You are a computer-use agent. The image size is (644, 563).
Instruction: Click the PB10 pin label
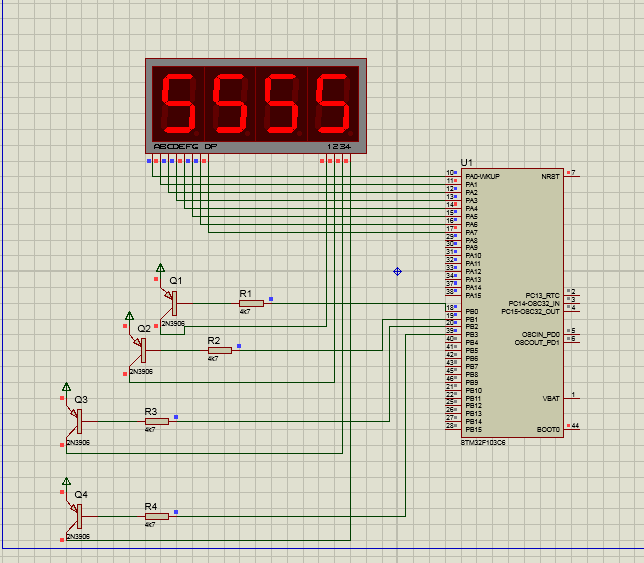(474, 391)
